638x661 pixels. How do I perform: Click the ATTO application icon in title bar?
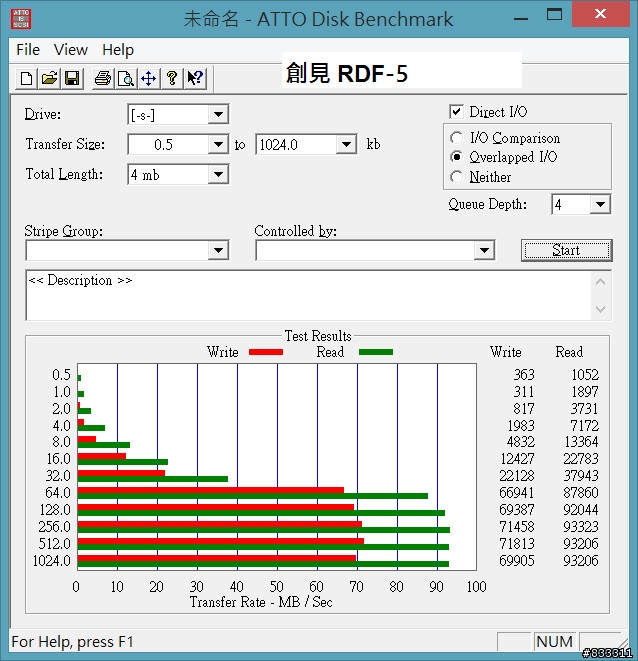21,19
